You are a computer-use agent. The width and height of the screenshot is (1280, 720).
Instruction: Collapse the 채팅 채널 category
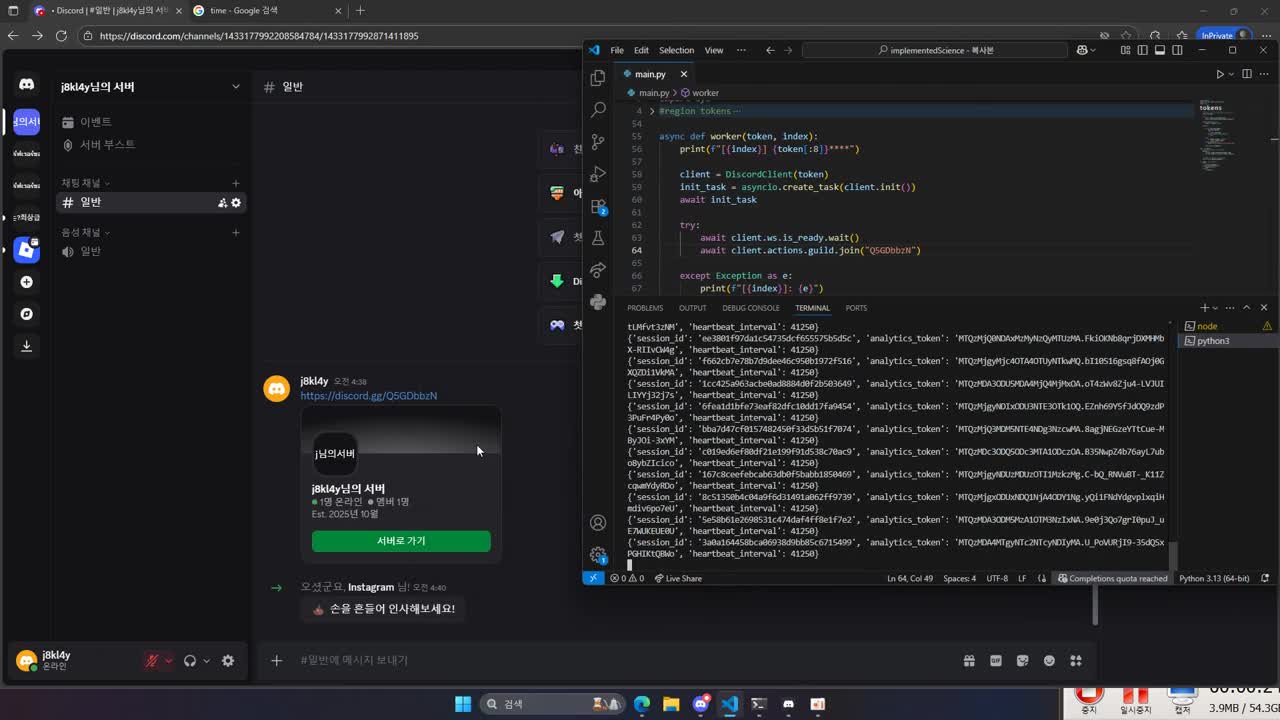[85, 183]
